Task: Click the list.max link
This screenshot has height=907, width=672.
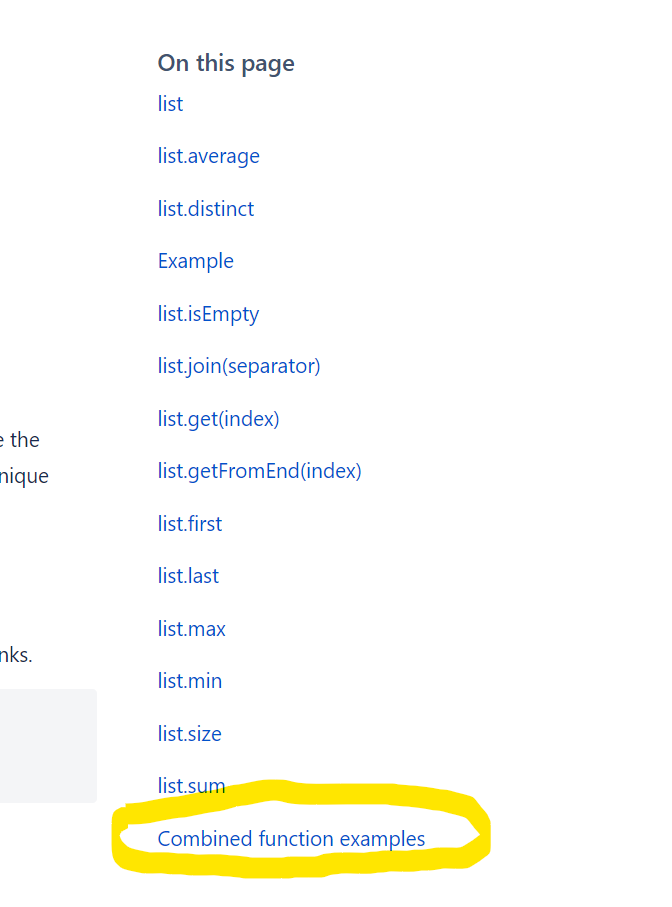Action: tap(191, 629)
